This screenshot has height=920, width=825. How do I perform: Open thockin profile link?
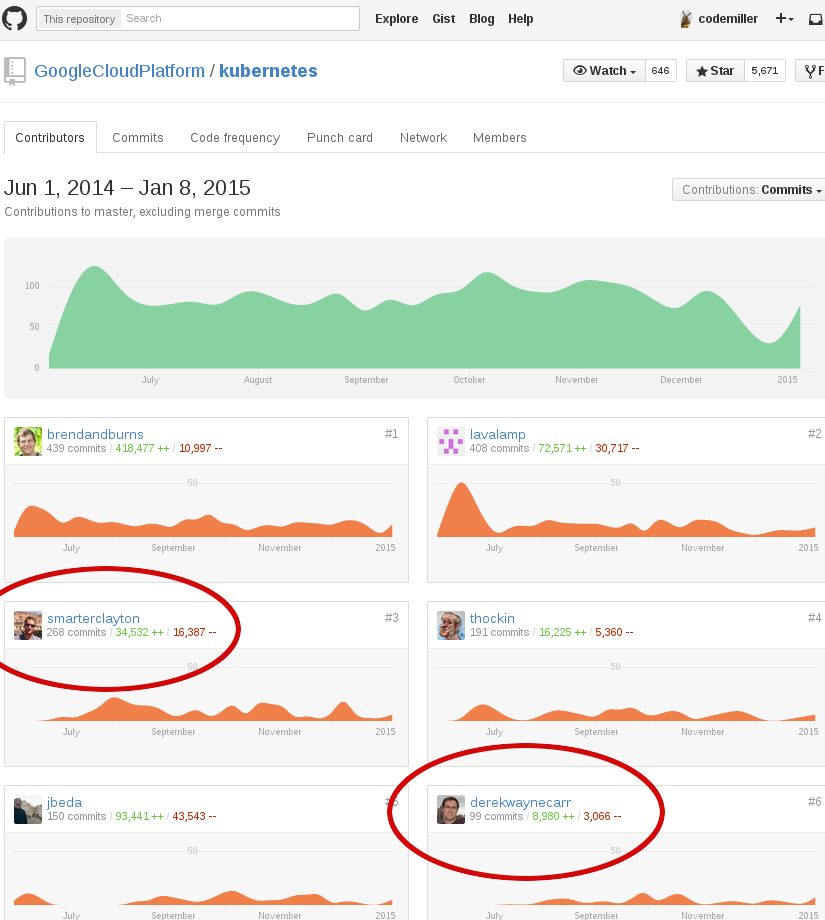(492, 618)
